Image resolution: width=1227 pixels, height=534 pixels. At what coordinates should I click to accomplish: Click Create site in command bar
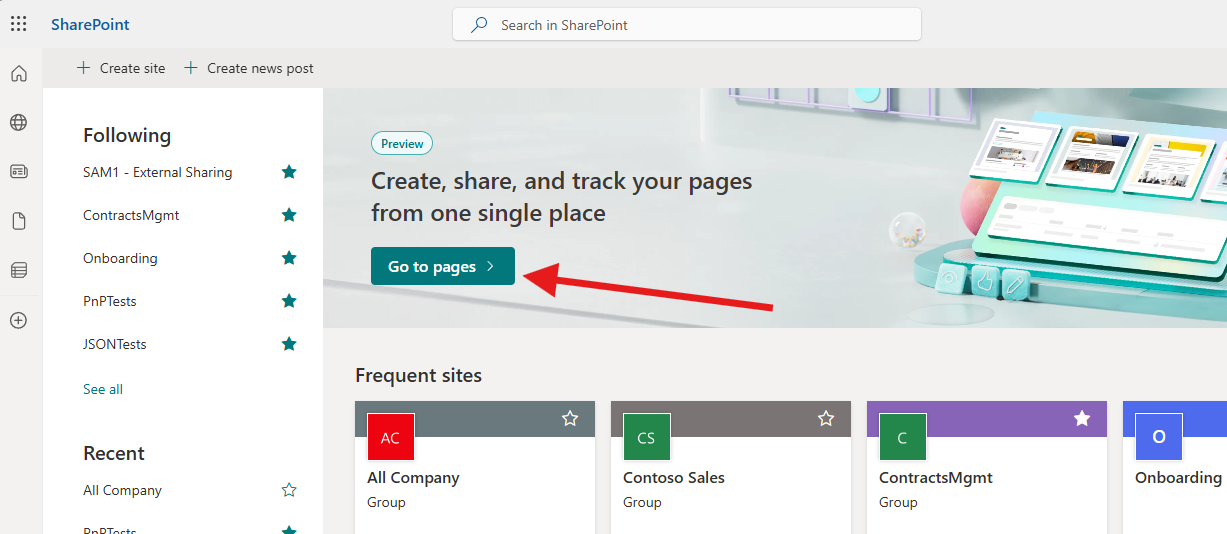point(121,68)
